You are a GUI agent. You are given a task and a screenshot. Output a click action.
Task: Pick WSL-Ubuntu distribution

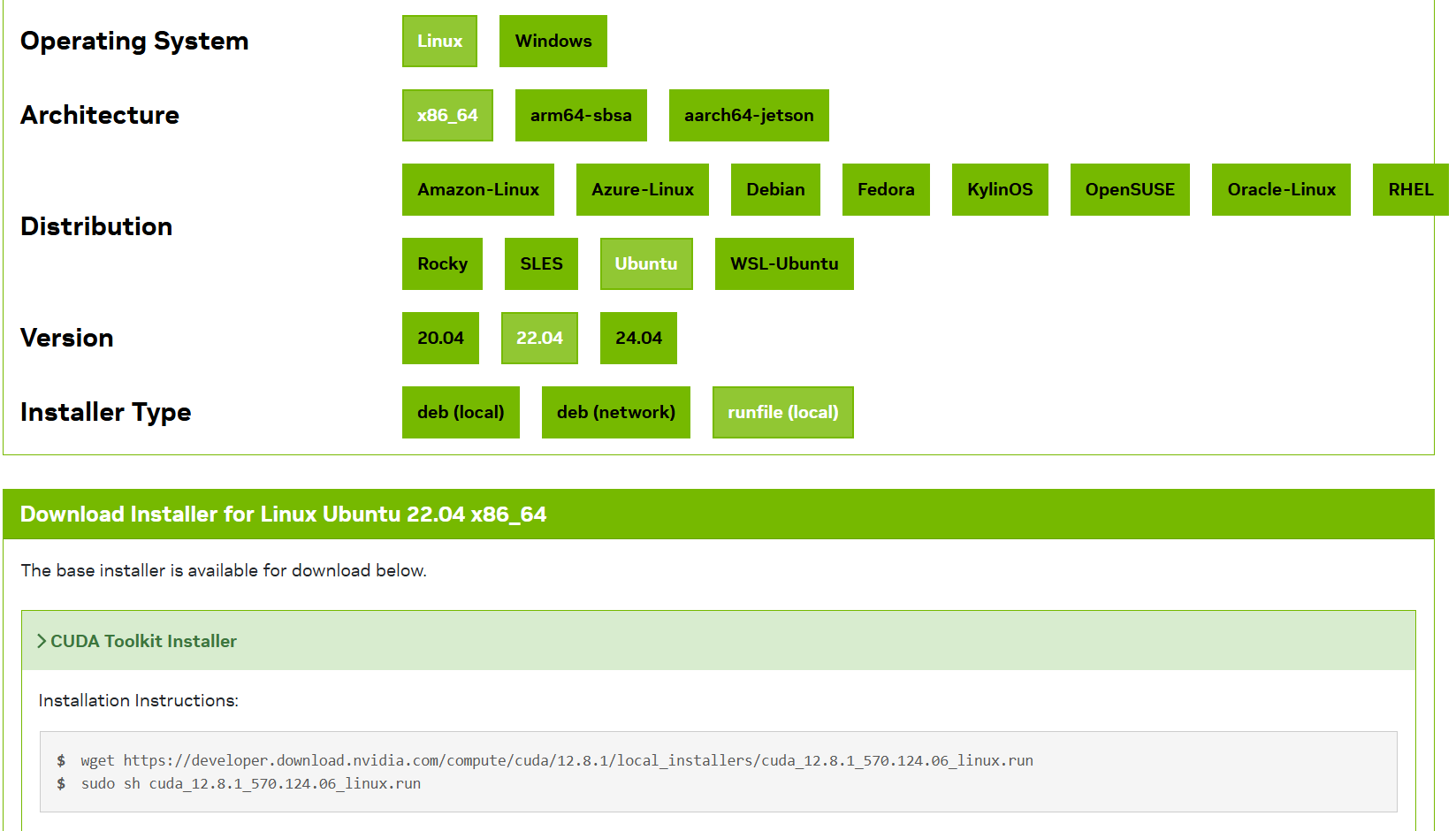(784, 263)
